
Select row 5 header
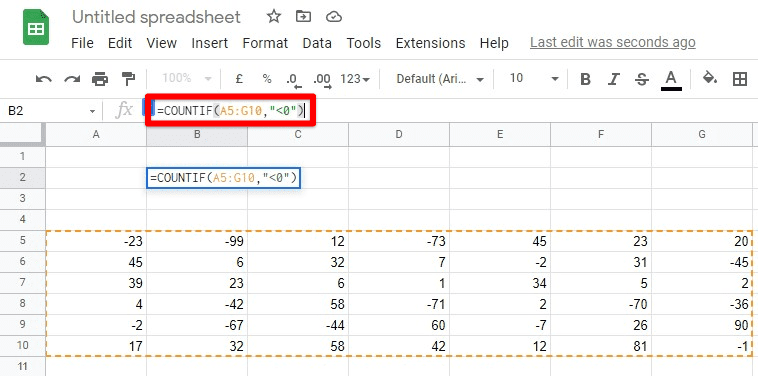point(22,241)
